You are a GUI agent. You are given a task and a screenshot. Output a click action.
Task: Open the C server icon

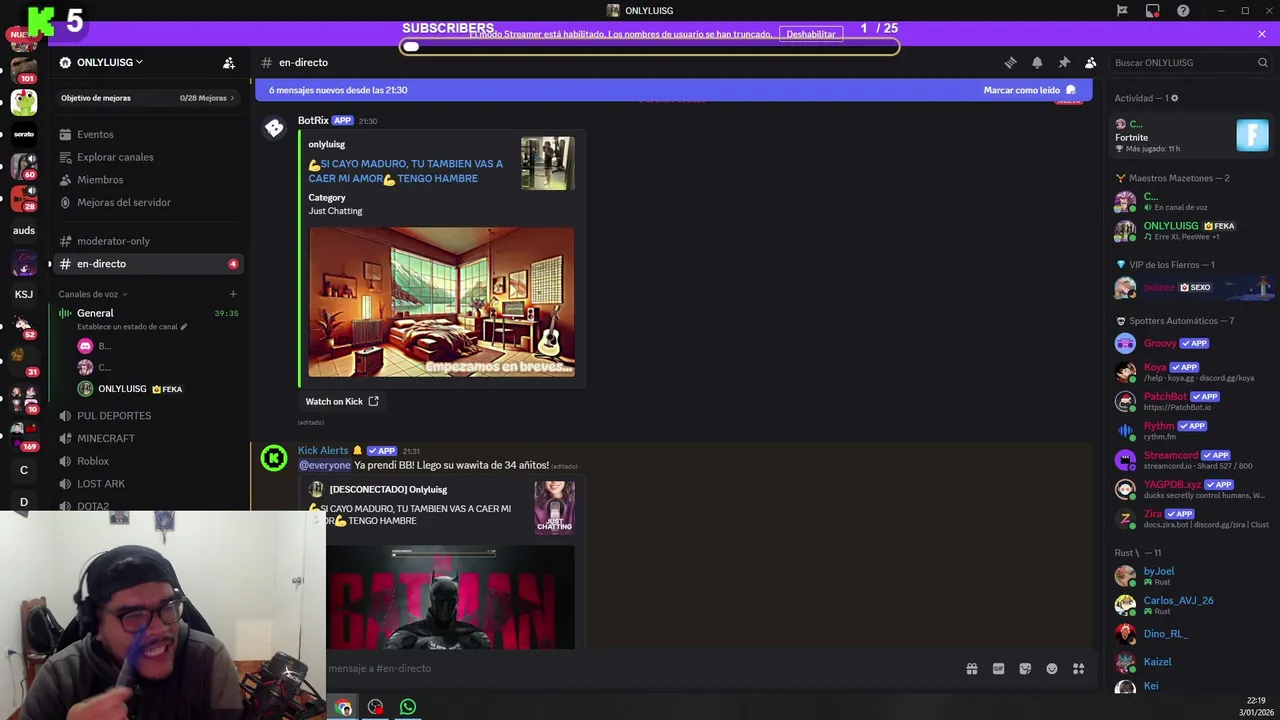click(24, 470)
